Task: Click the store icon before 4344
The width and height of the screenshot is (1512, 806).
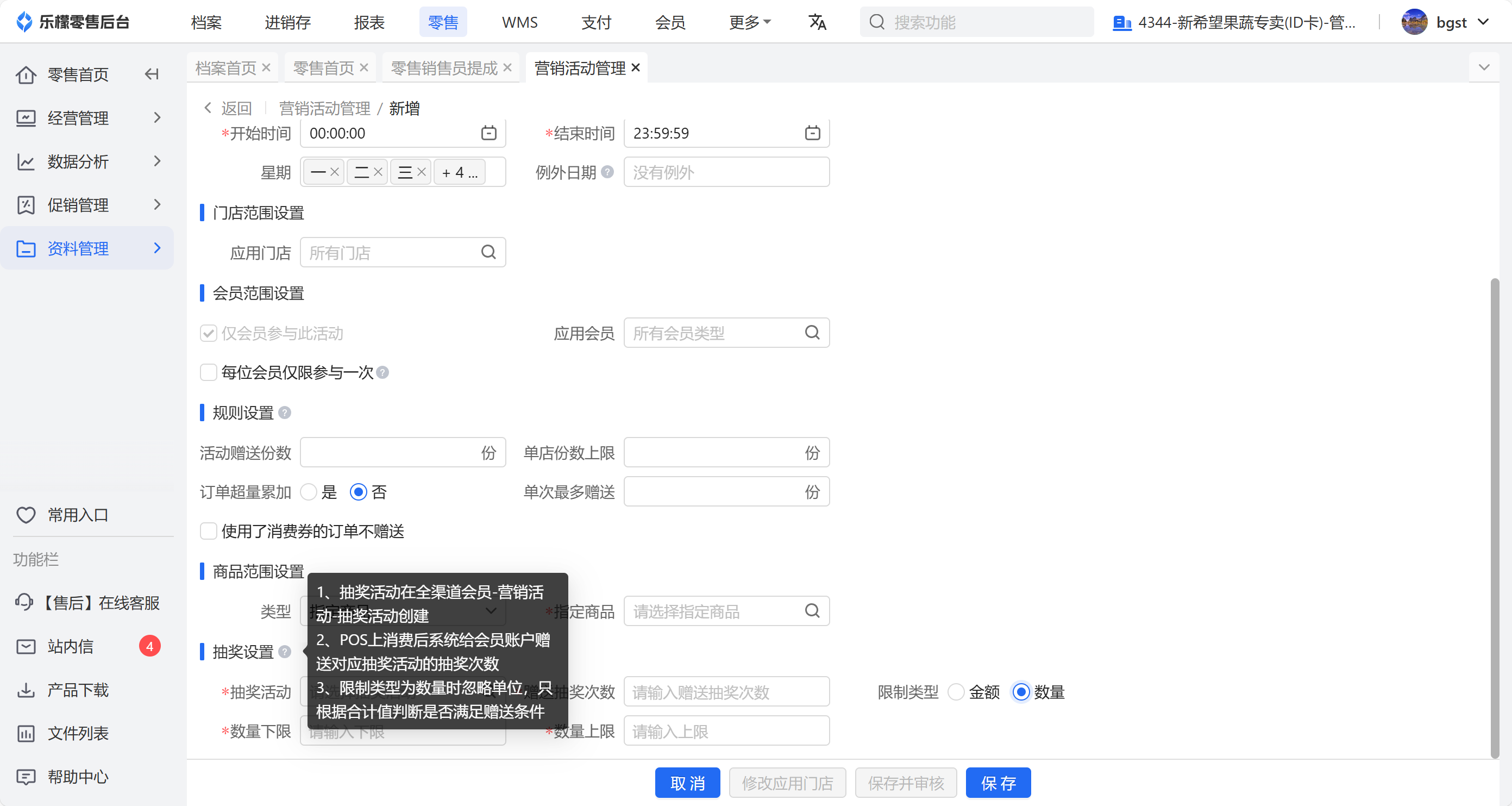Action: tap(1122, 23)
